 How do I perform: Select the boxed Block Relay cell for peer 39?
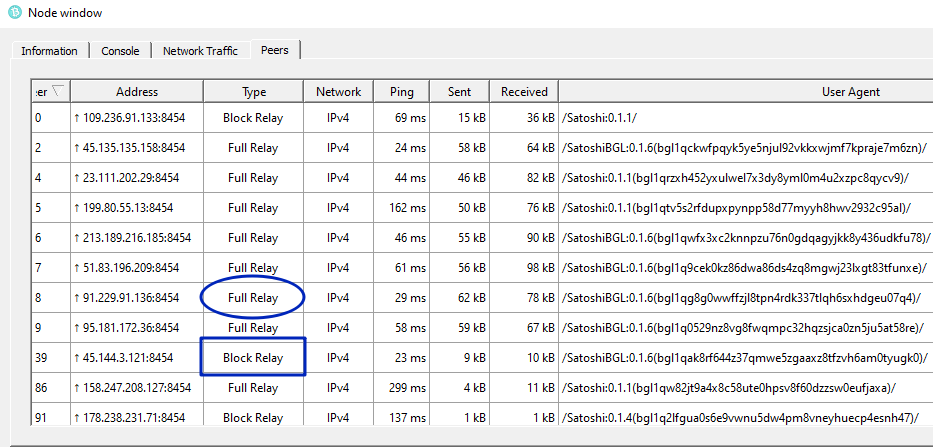(253, 358)
